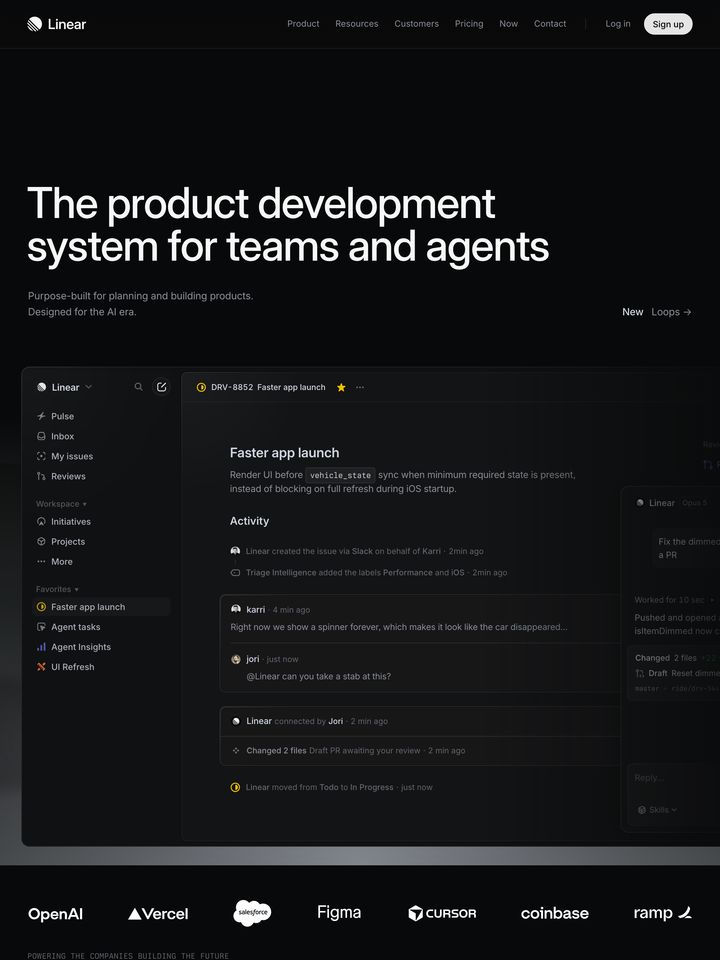Click the Cursor logo

(x=442, y=913)
